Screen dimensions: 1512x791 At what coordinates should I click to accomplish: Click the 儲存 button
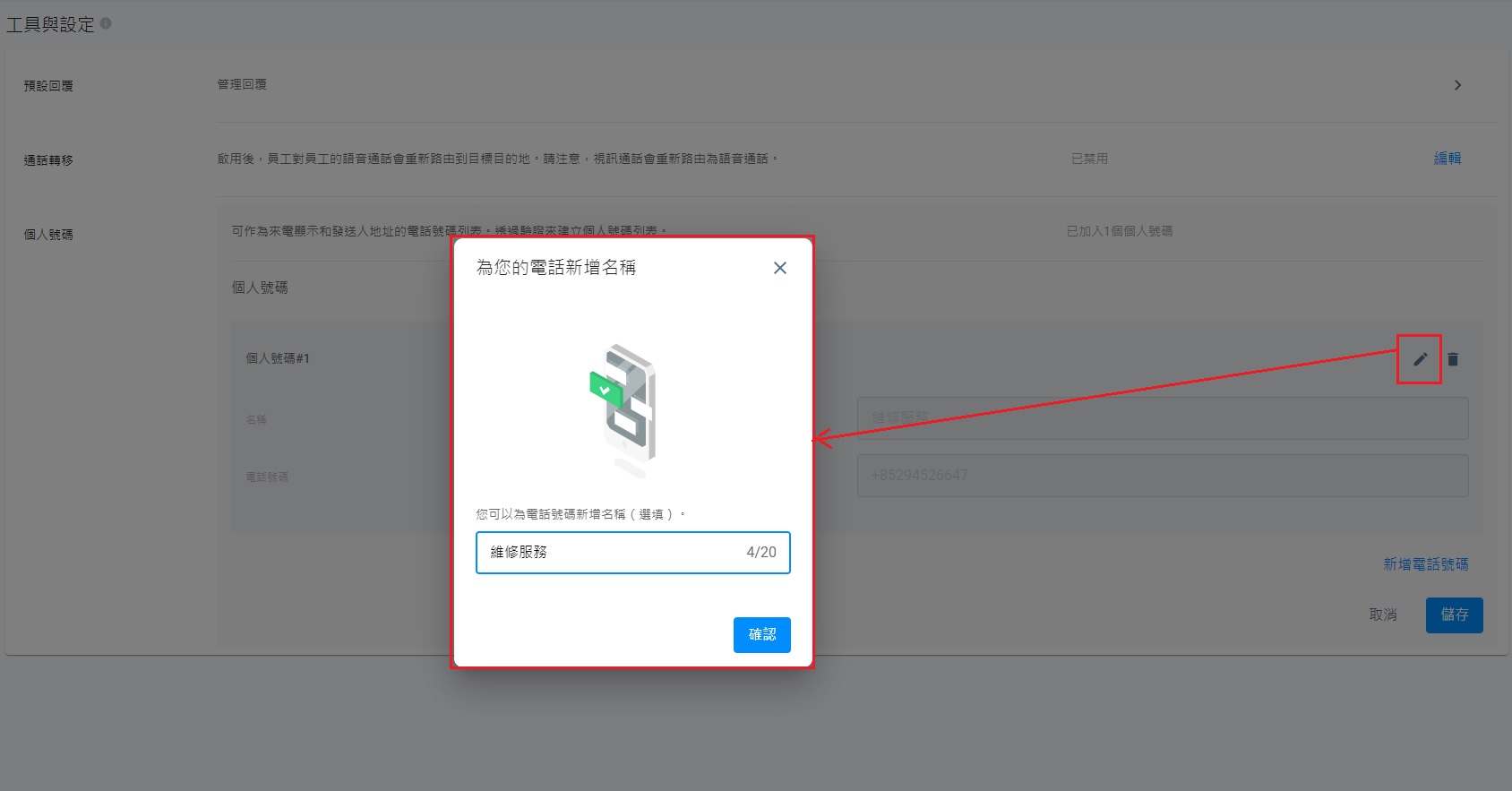pos(1455,615)
